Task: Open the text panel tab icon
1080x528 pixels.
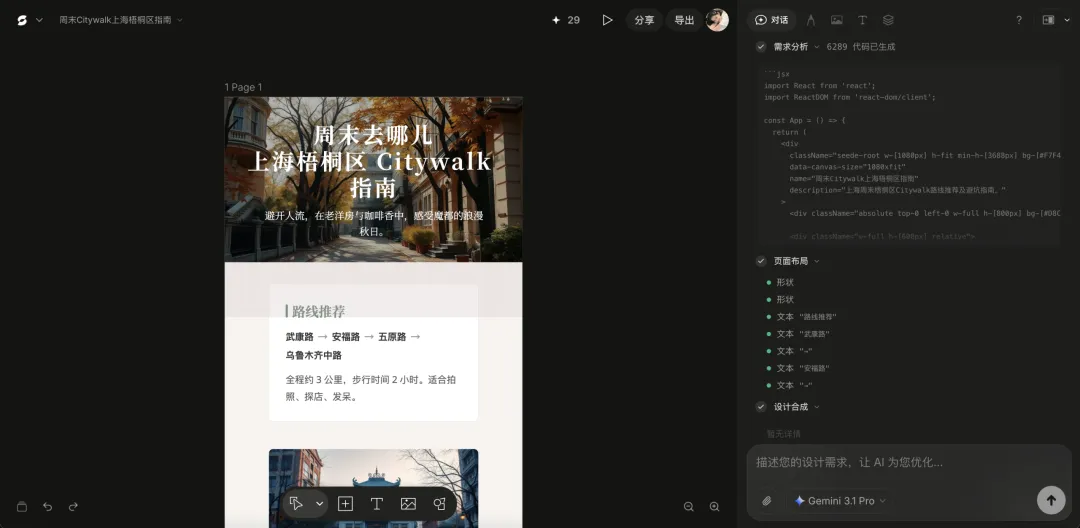Action: pyautogui.click(x=862, y=21)
